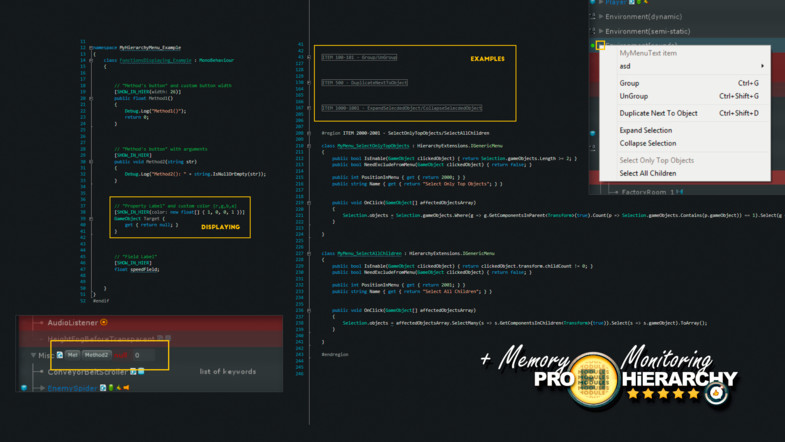Image resolution: width=785 pixels, height=442 pixels.
Task: Click the green dot on Environment(sounds) row
Action: pos(593,45)
